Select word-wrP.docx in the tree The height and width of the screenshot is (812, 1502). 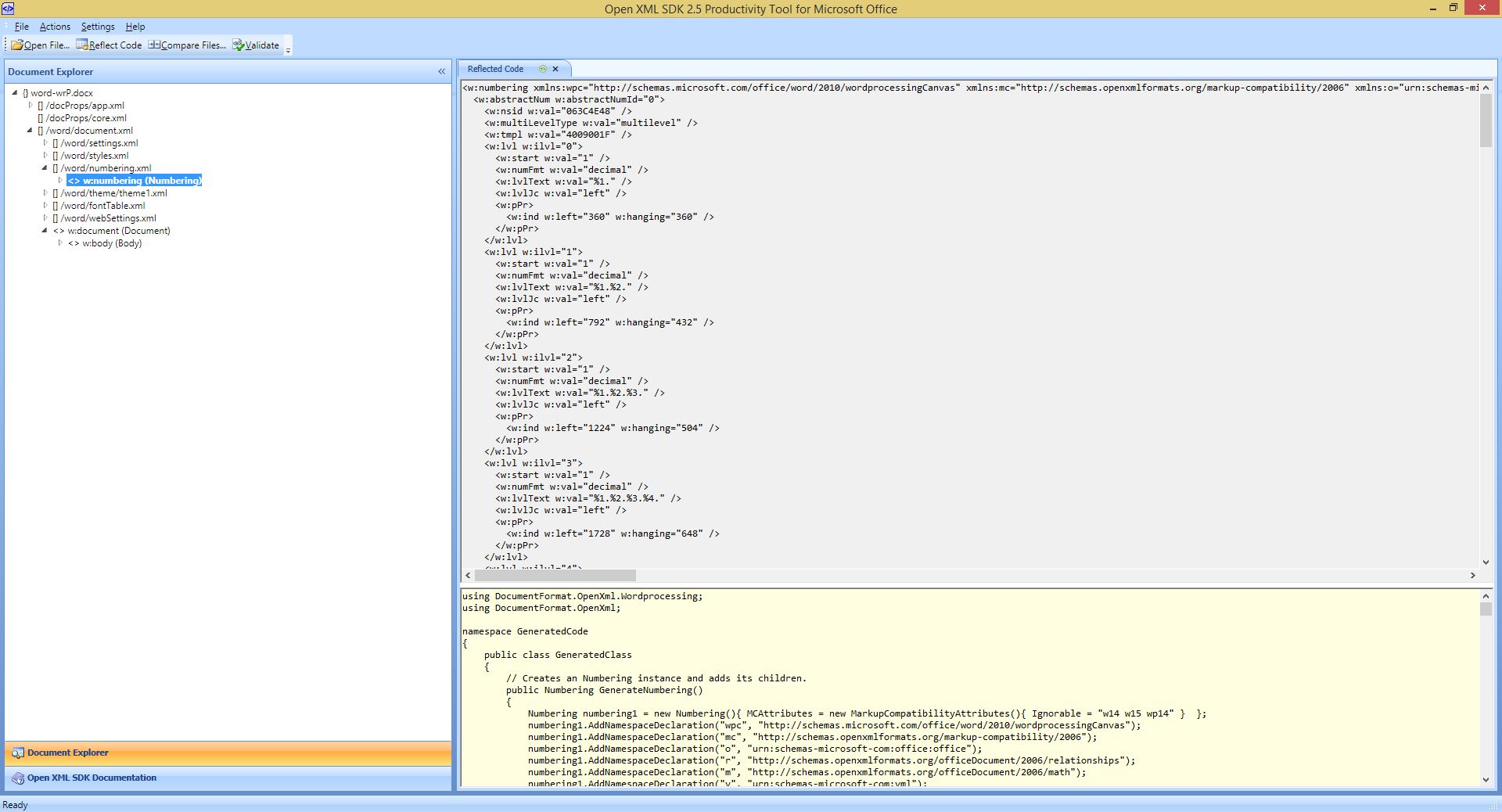coord(58,93)
